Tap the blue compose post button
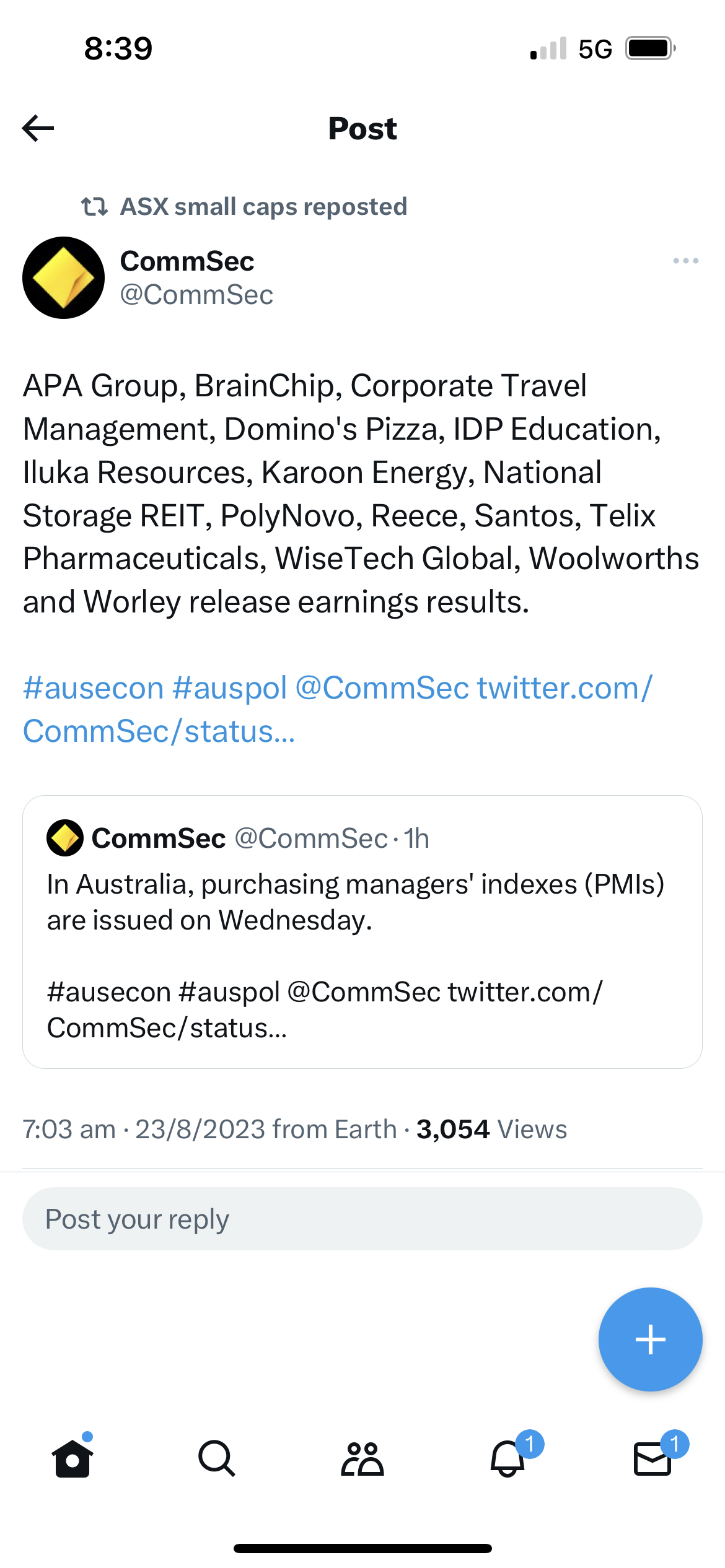The image size is (725, 1568). point(650,1339)
